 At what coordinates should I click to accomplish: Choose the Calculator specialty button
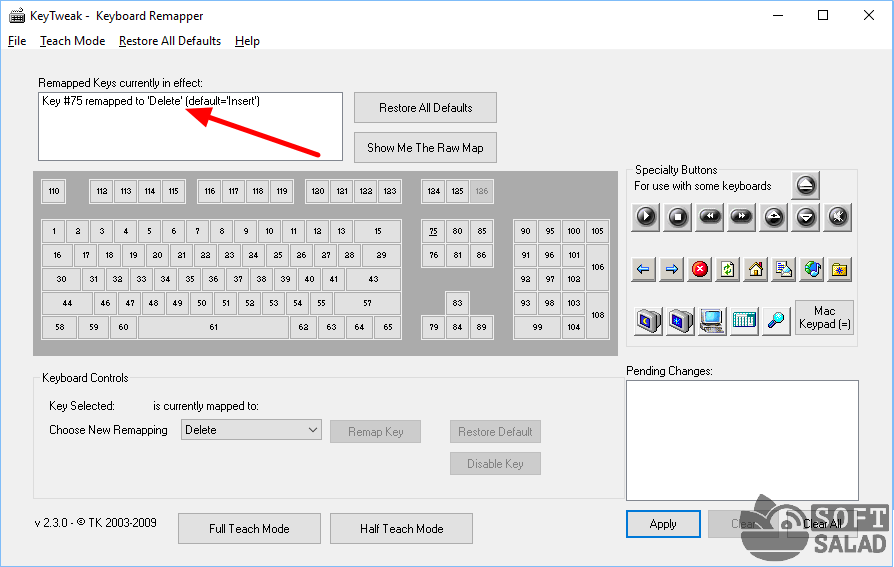(x=744, y=321)
